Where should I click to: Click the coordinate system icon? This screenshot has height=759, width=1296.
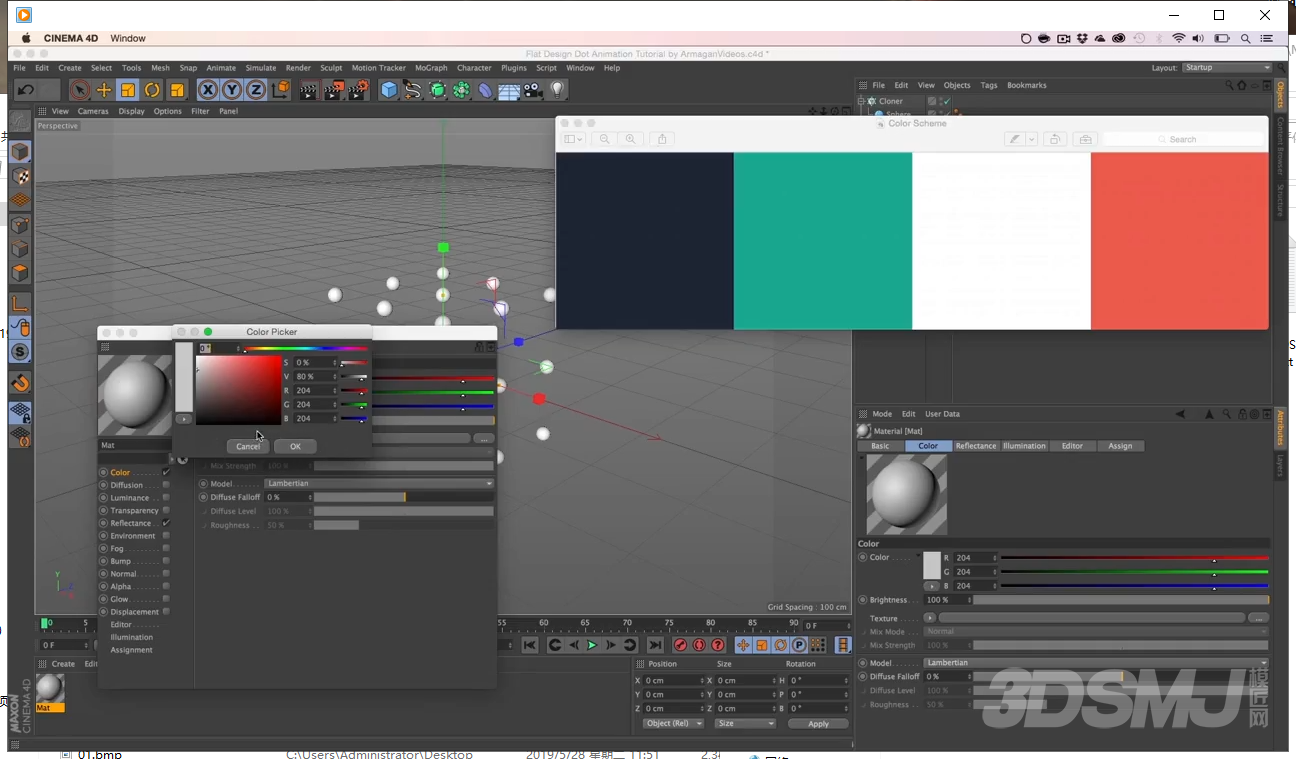(x=280, y=90)
